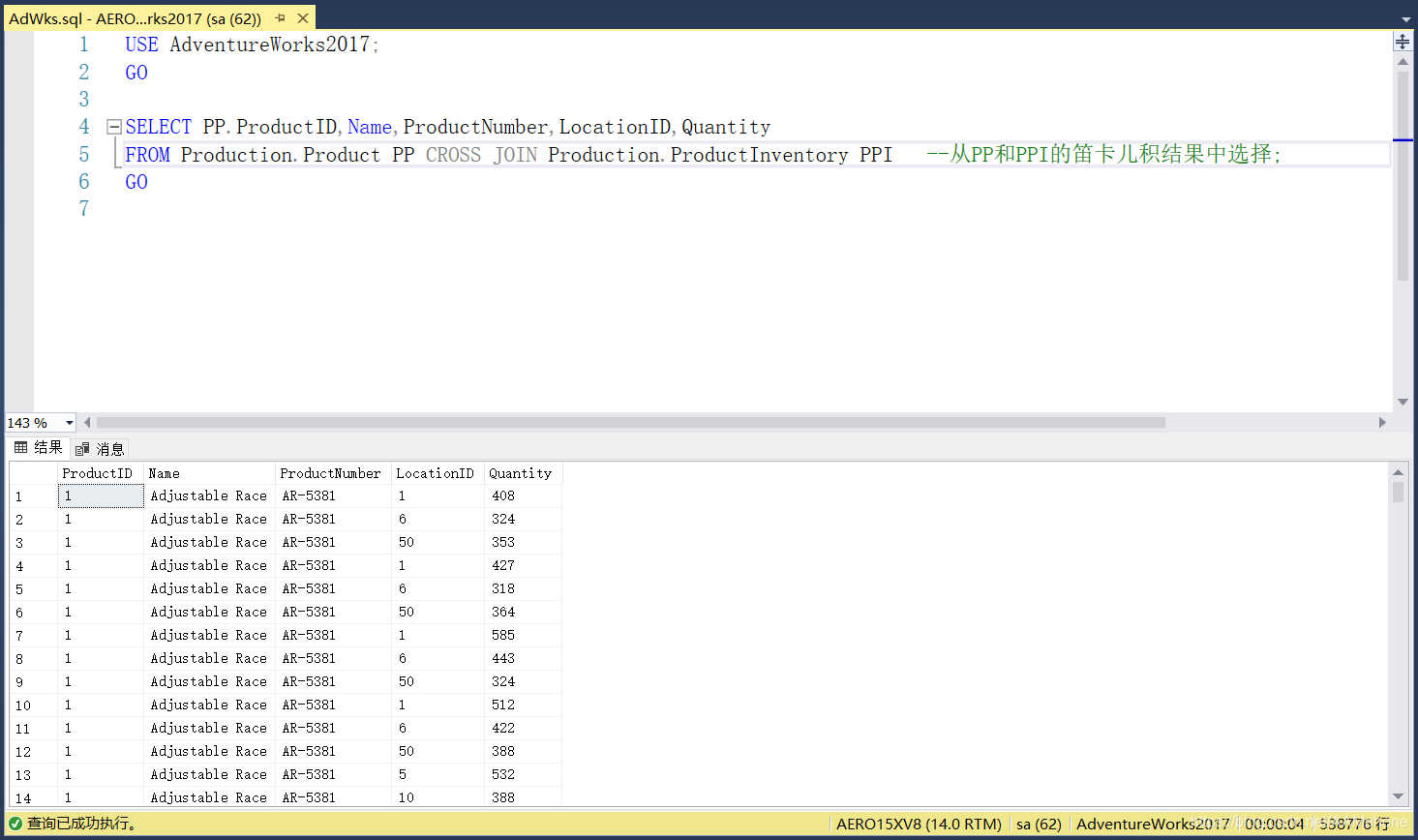The width and height of the screenshot is (1418, 840).
Task: Click editor vertical scrollbar down arrow
Action: (x=1403, y=403)
